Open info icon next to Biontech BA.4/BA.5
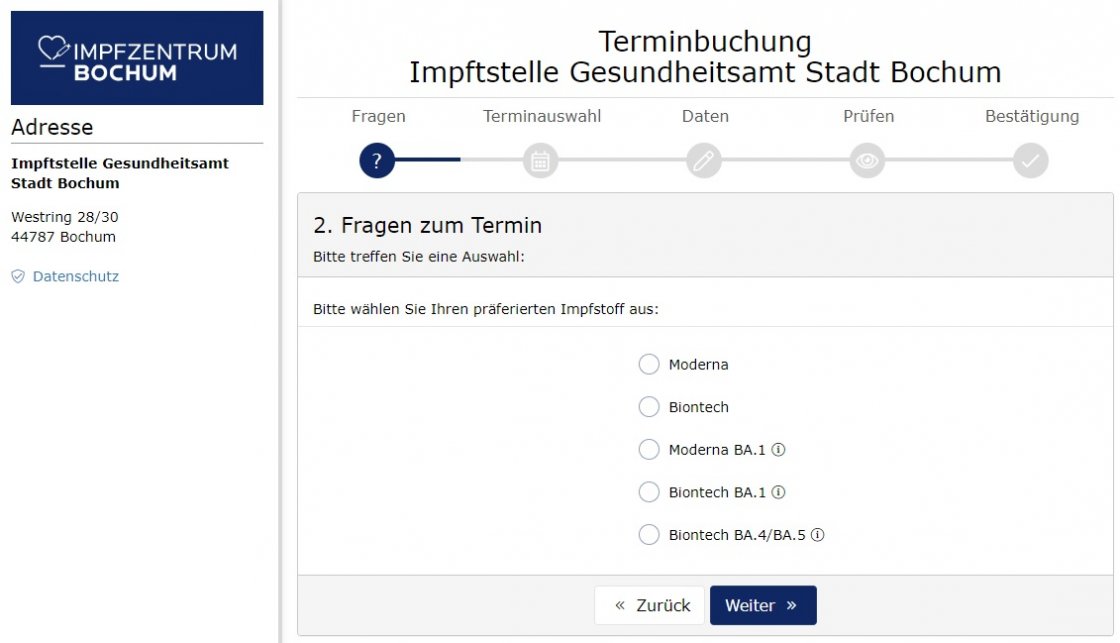 pyautogui.click(x=818, y=534)
